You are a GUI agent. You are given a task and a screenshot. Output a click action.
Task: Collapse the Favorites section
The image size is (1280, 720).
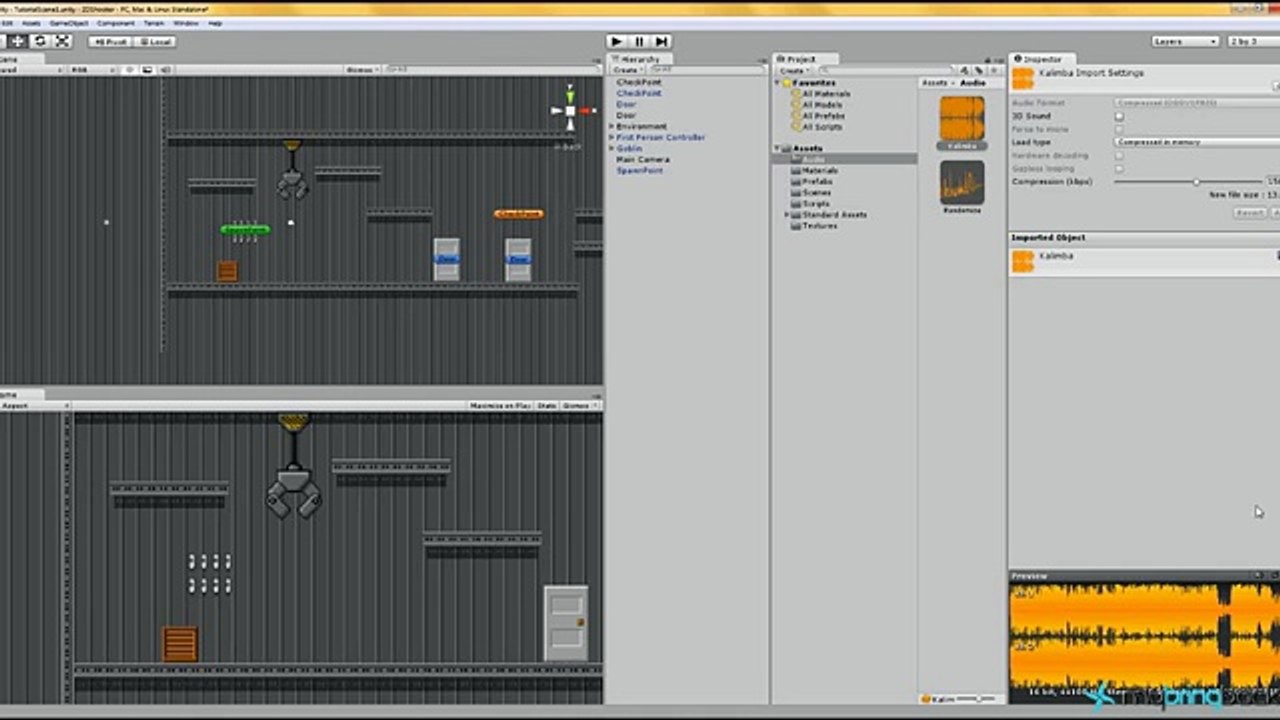click(777, 83)
